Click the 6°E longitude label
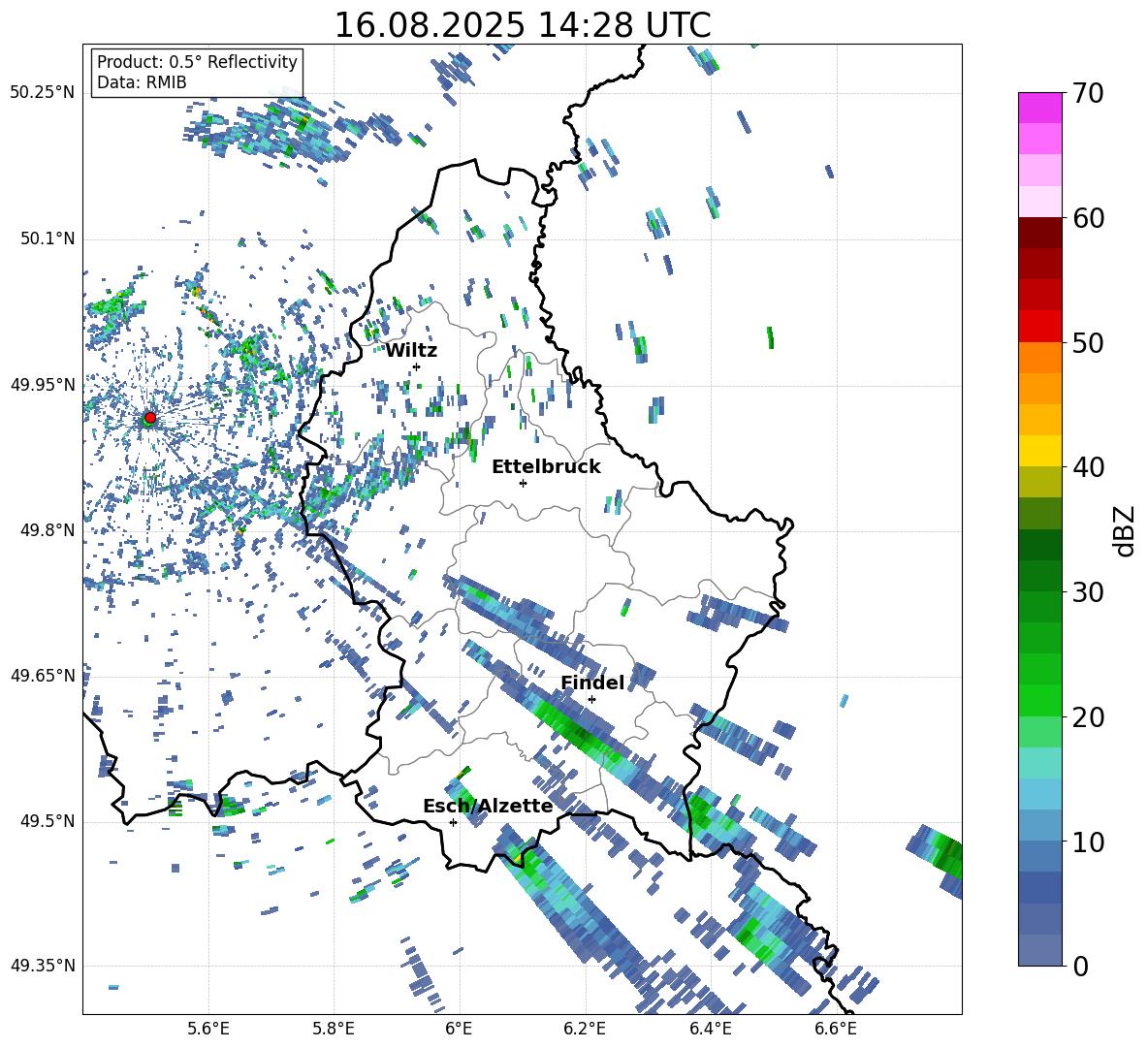The height and width of the screenshot is (1048, 1148). [459, 1029]
